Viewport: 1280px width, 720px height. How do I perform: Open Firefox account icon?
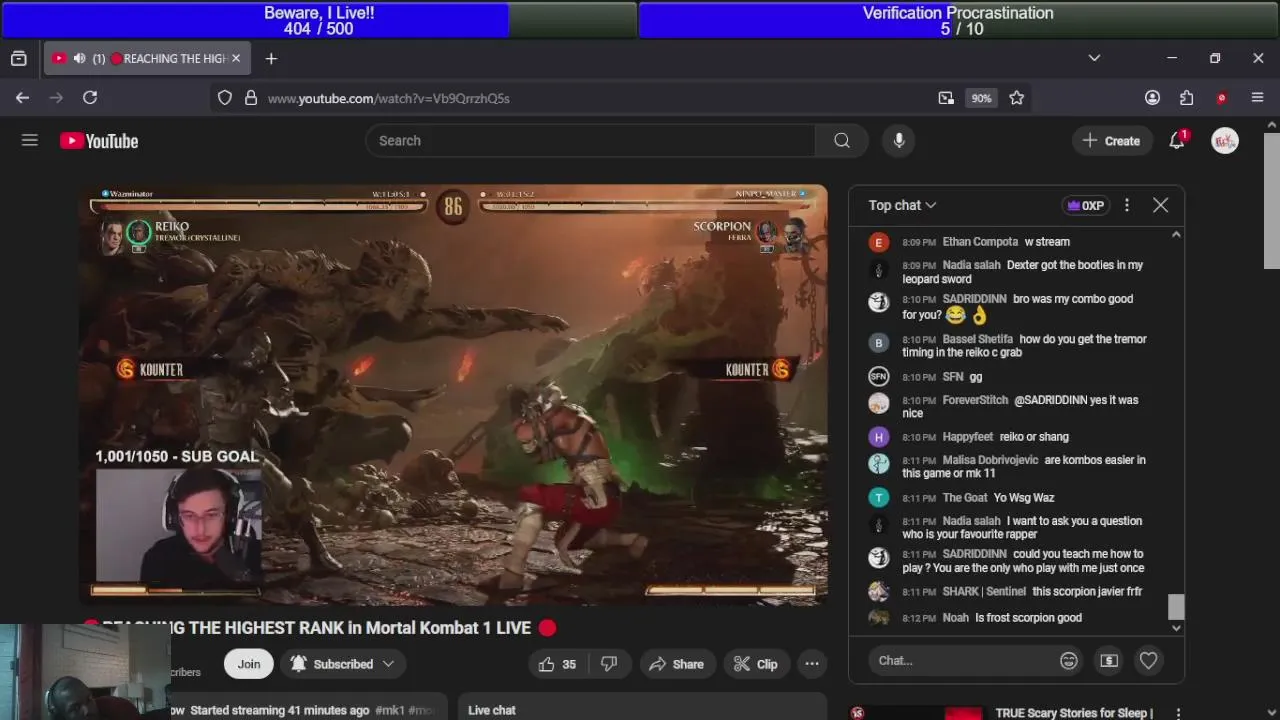(1152, 98)
